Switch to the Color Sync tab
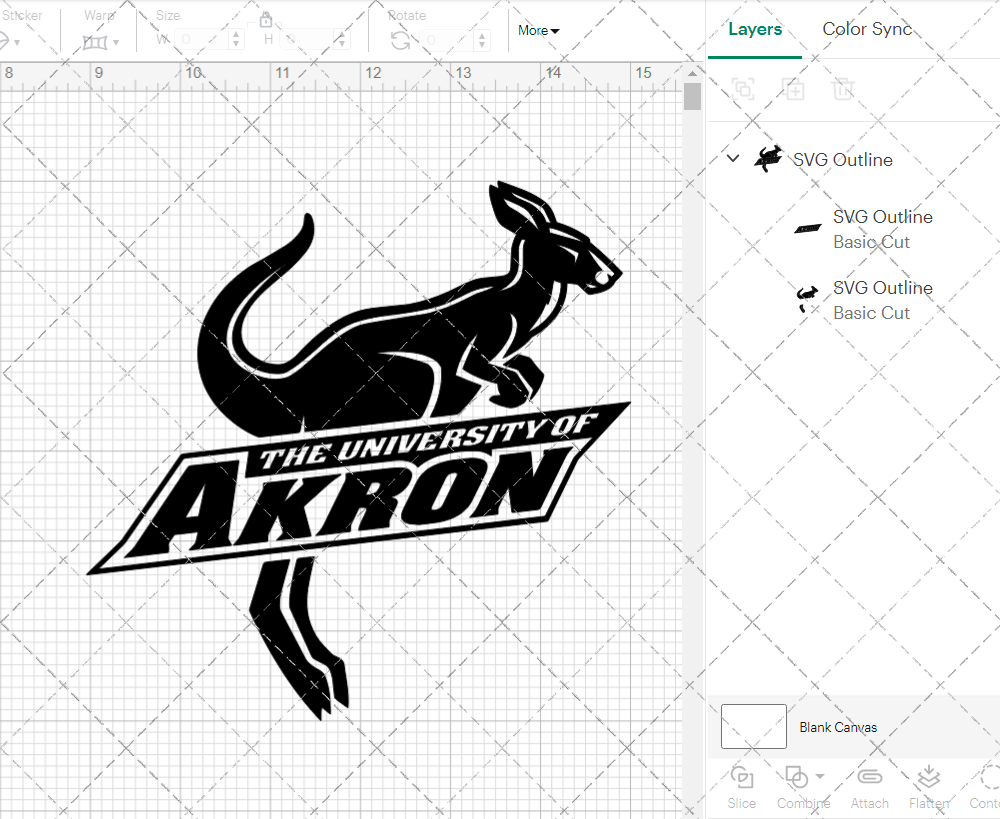This screenshot has width=1000, height=819. tap(867, 29)
